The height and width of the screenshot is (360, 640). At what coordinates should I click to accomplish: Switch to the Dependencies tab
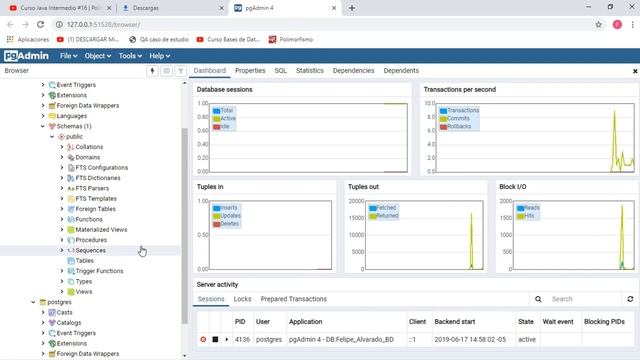pos(353,71)
